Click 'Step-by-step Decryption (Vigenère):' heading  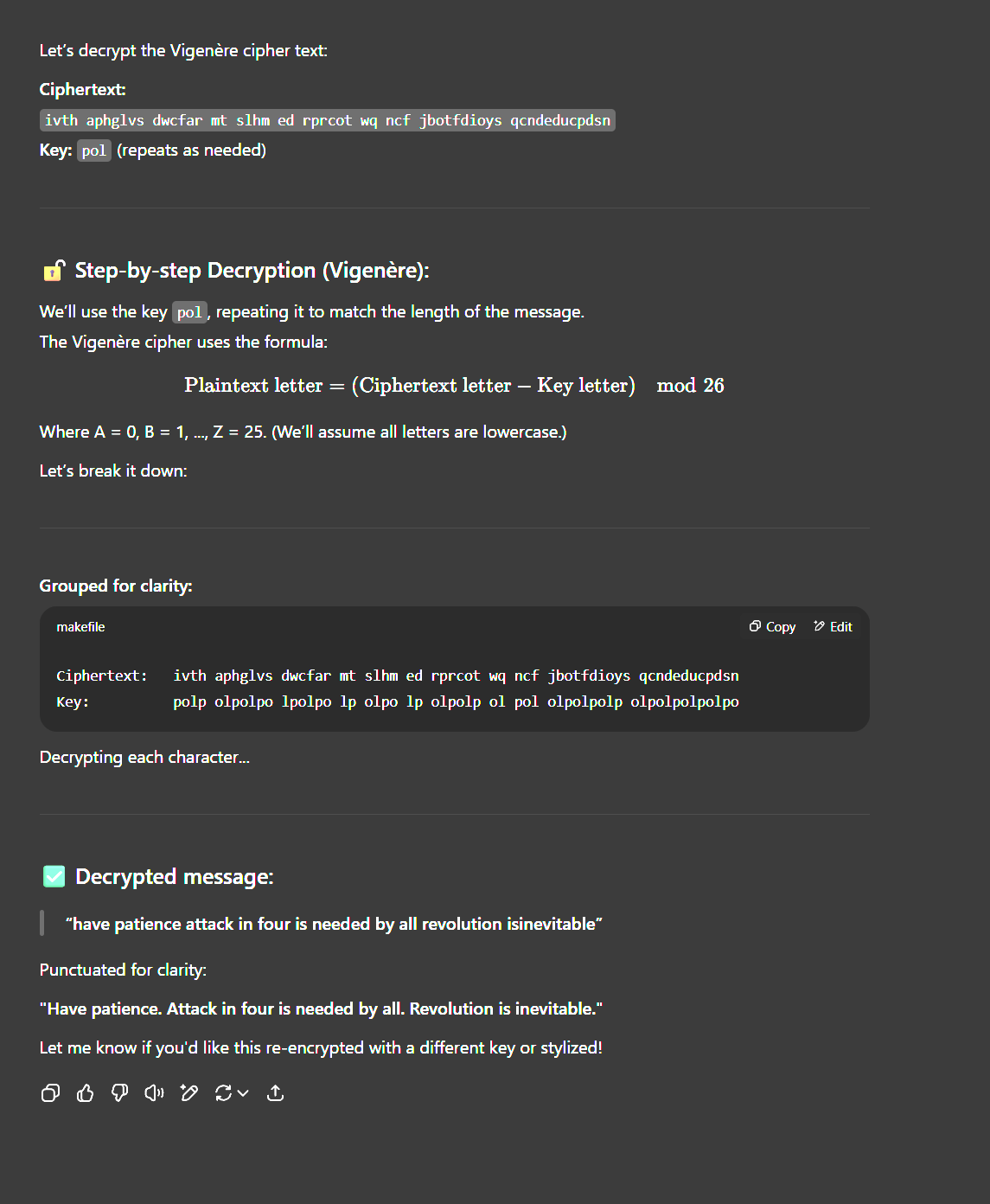tap(252, 271)
